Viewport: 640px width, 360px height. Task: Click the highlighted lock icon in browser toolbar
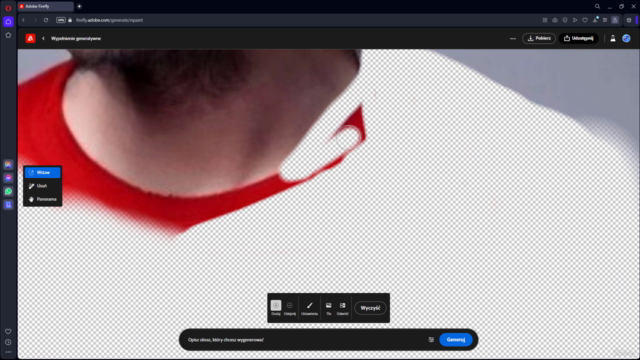[x=615, y=20]
